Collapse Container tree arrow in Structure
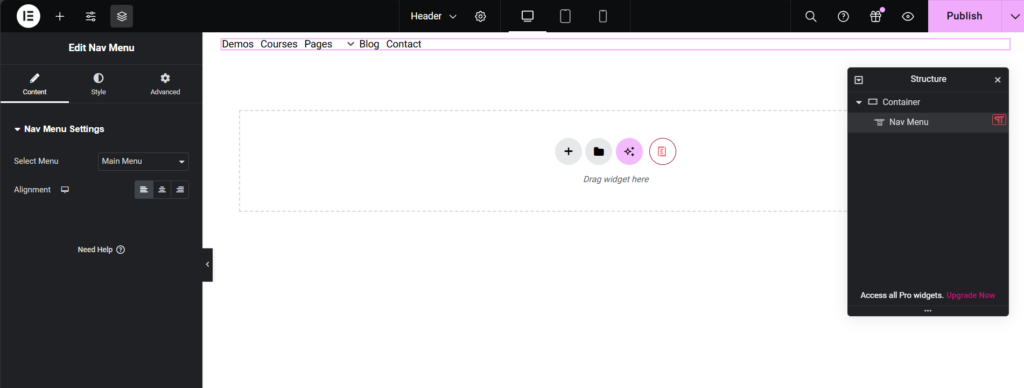 [859, 103]
